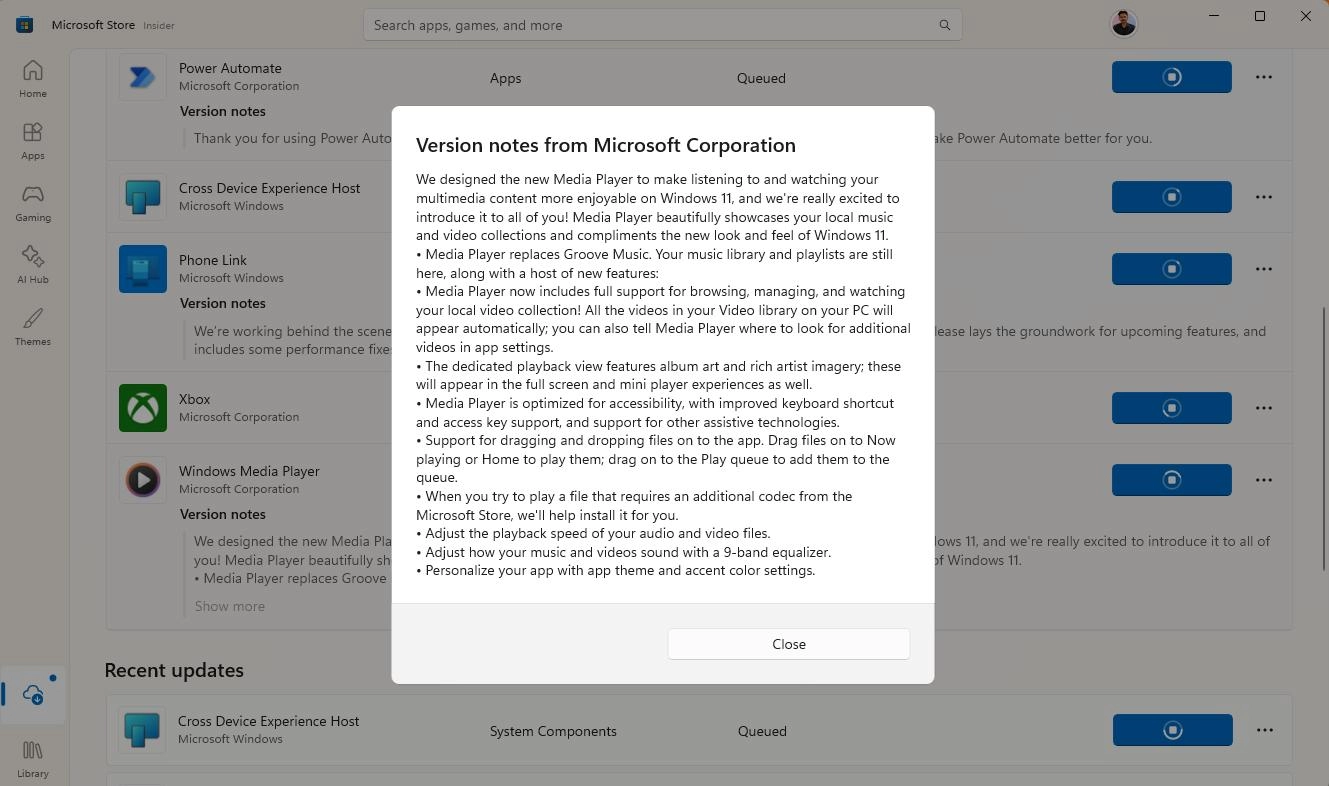The width and height of the screenshot is (1329, 786).
Task: Stop the Phone Link queued update
Action: coord(1171,269)
